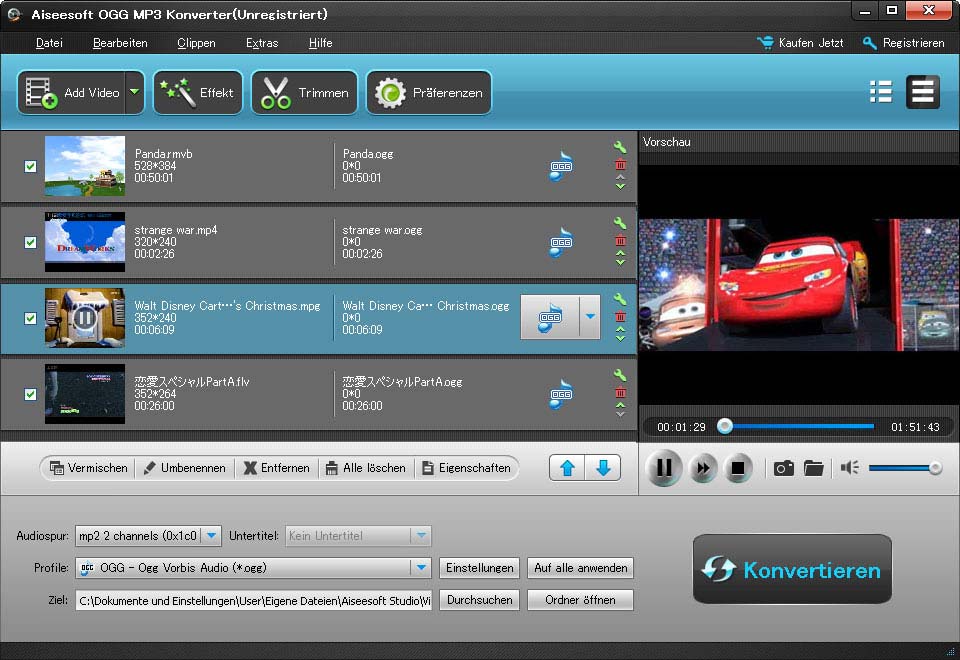This screenshot has width=960, height=660.
Task: Click the Vermischen button
Action: coord(88,468)
